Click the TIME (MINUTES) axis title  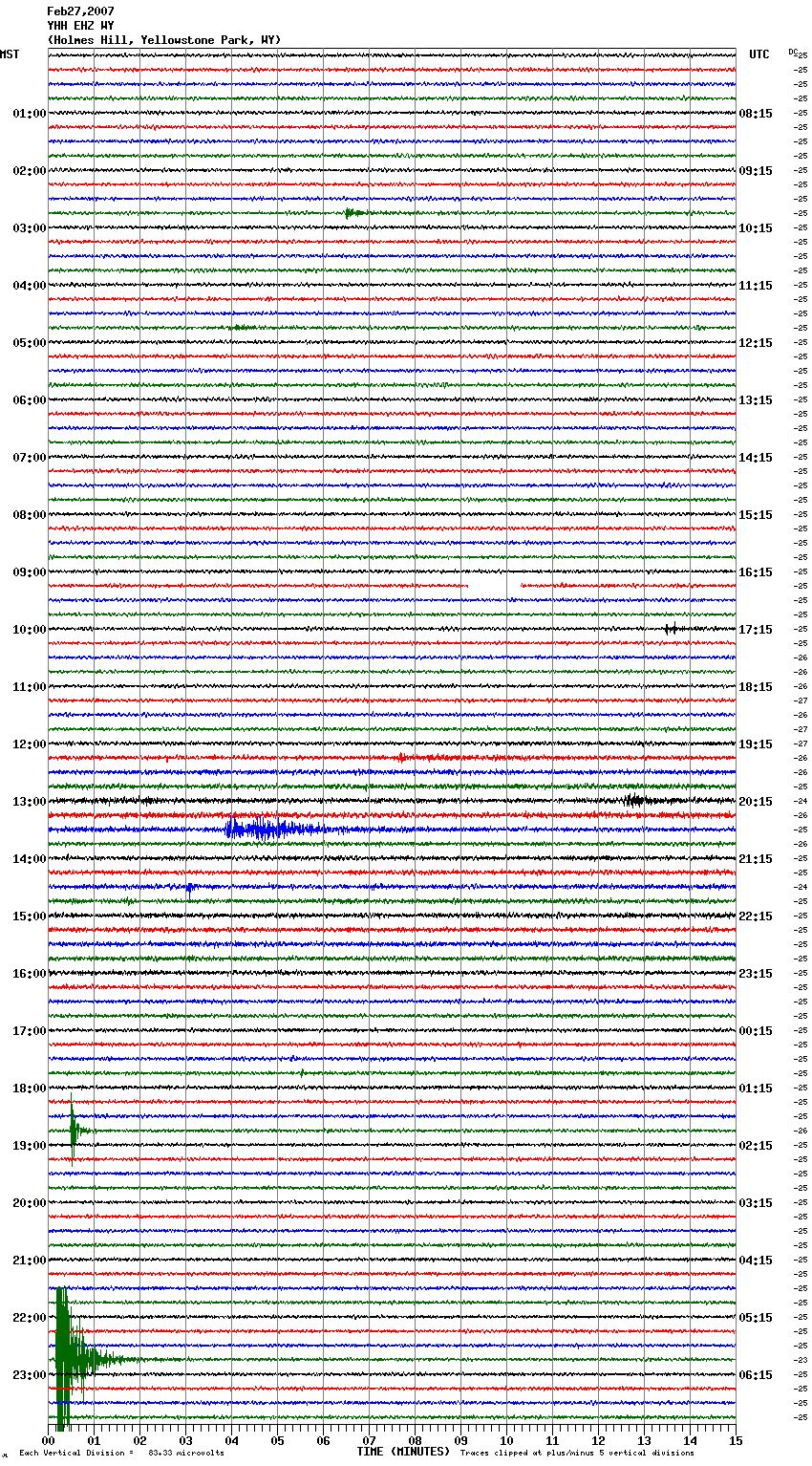pyautogui.click(x=403, y=1452)
